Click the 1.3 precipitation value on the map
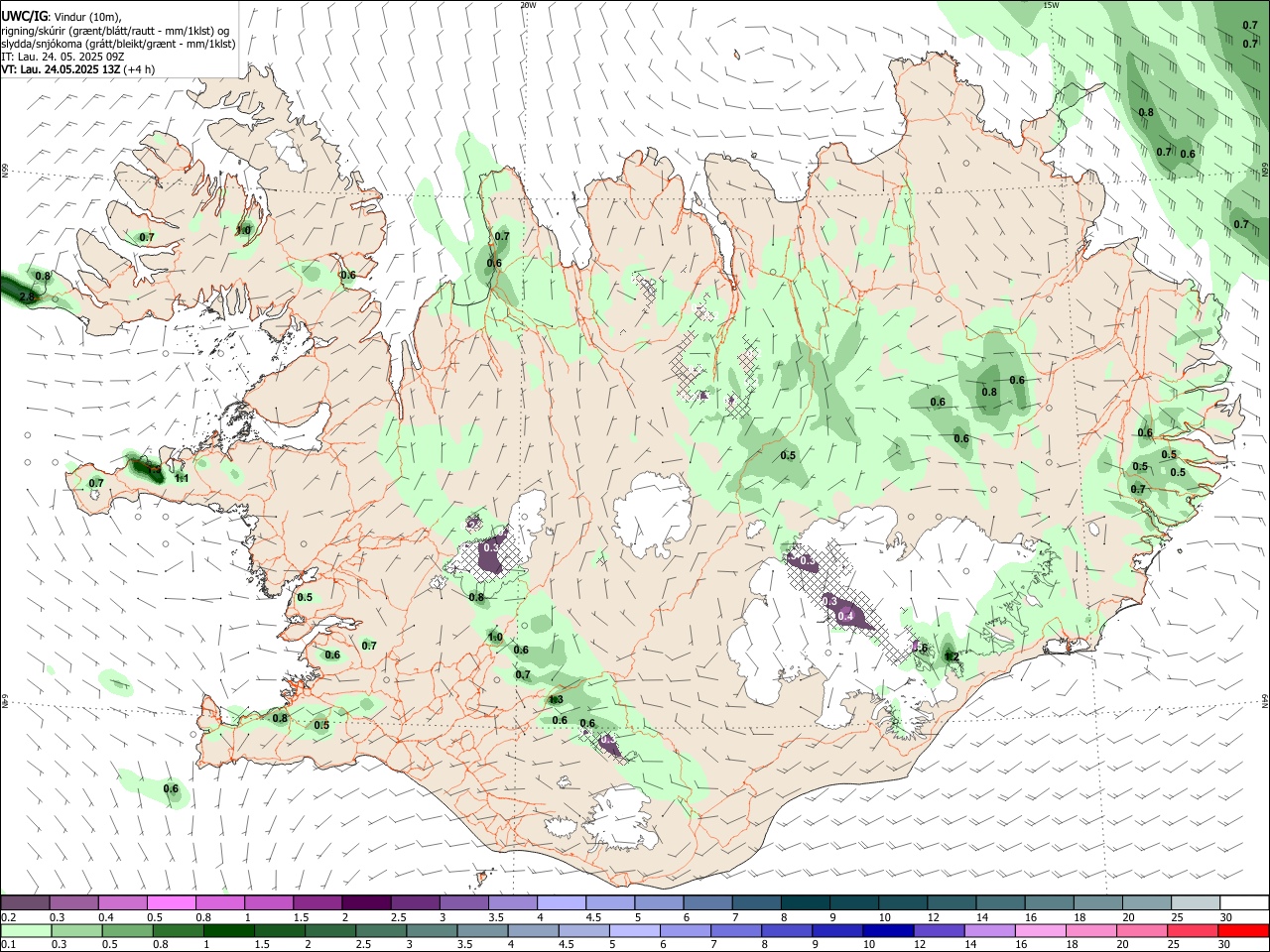 556,700
